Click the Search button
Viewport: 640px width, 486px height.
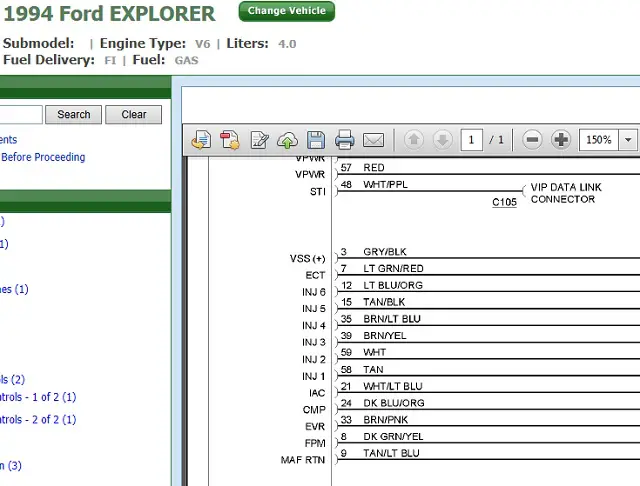[73, 114]
